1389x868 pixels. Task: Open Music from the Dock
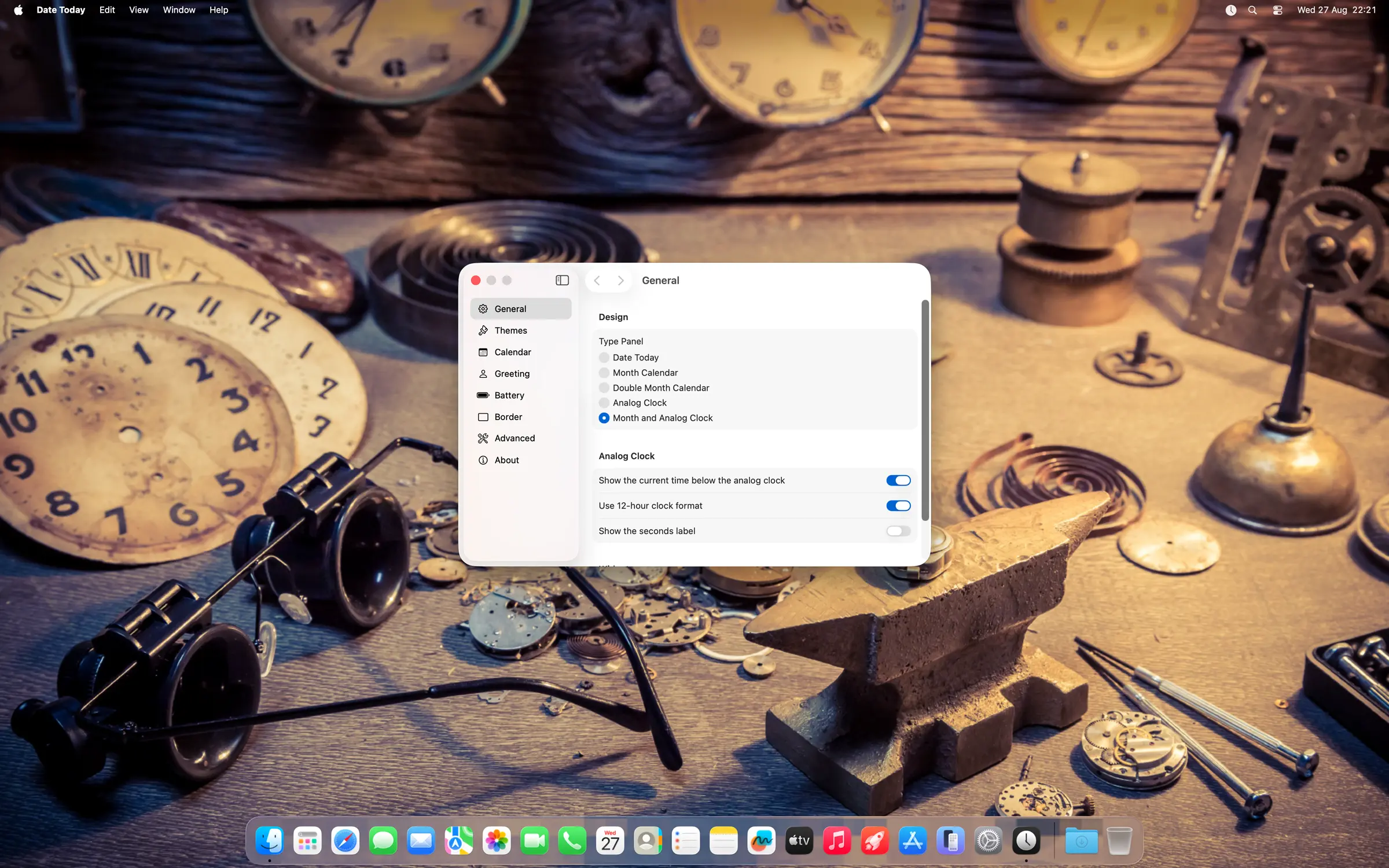837,841
